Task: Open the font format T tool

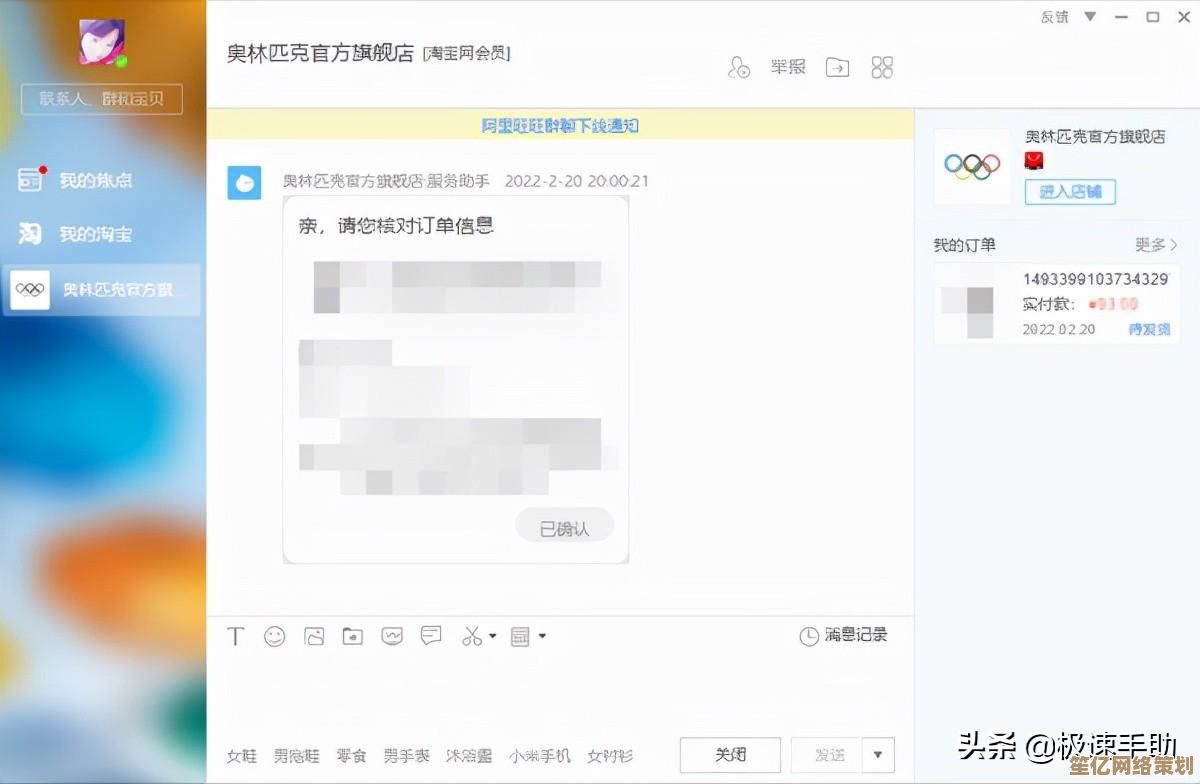Action: 236,636
